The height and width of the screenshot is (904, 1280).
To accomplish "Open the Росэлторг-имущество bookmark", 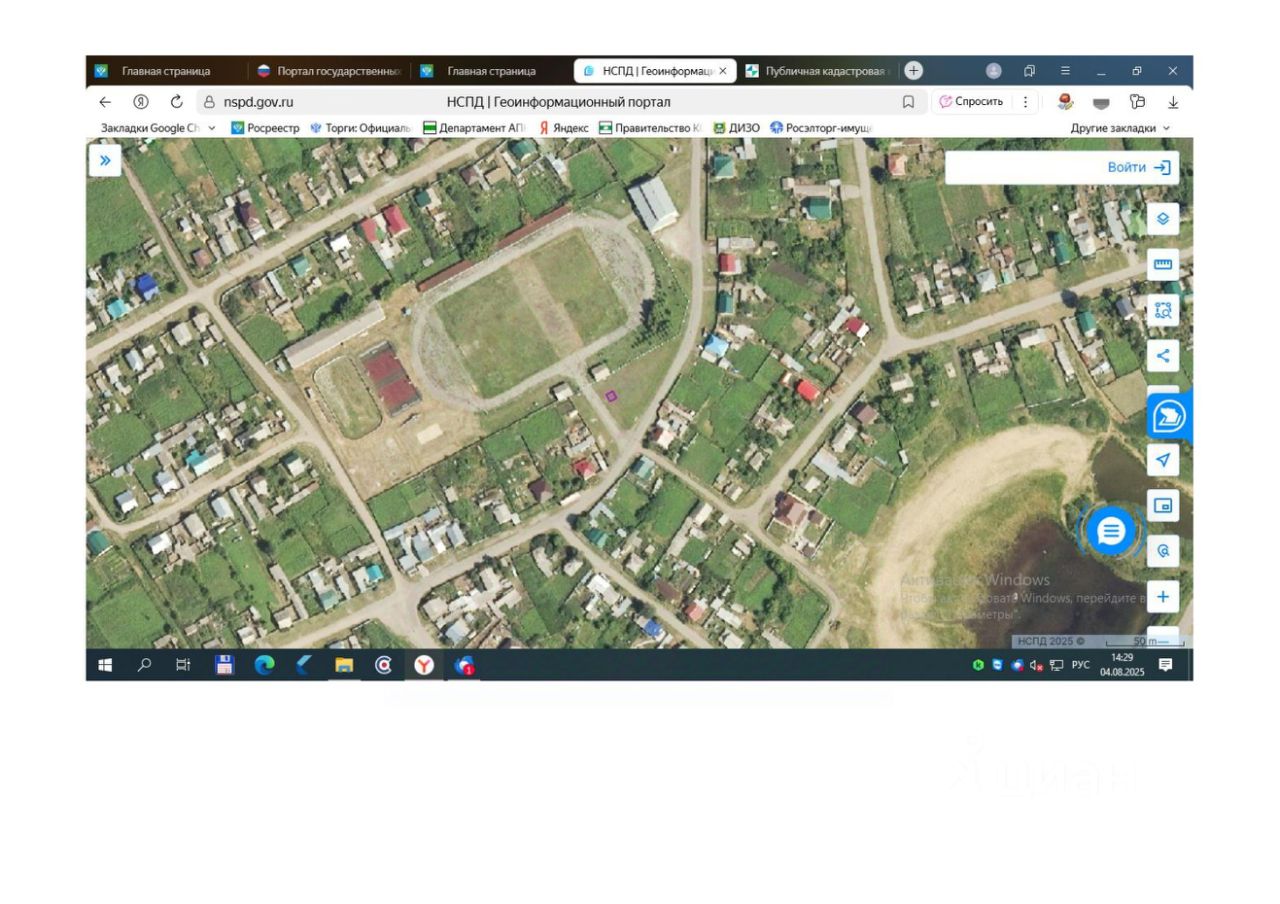I will [x=822, y=128].
